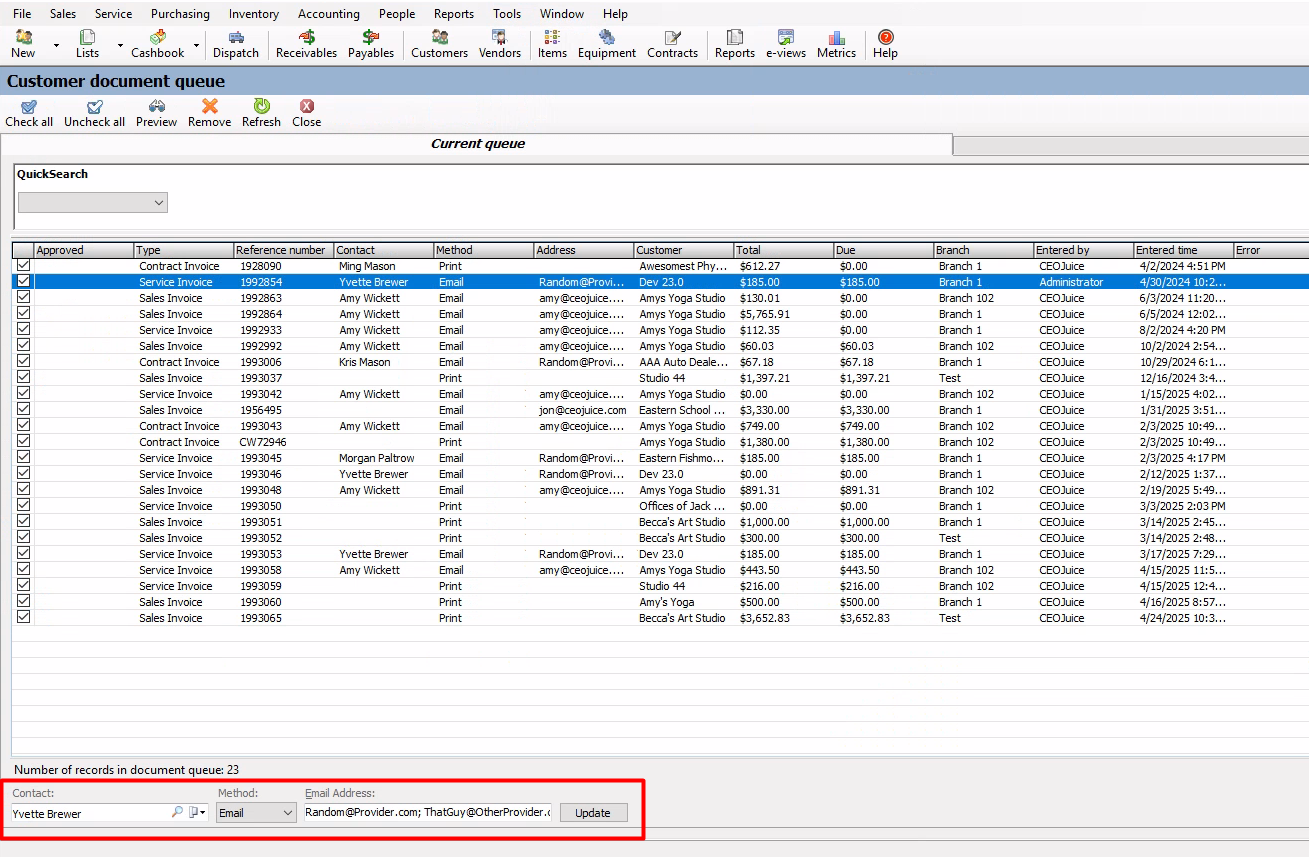Viewport: 1309px width, 857px height.
Task: Open Cashbook from the toolbar
Action: tap(158, 44)
